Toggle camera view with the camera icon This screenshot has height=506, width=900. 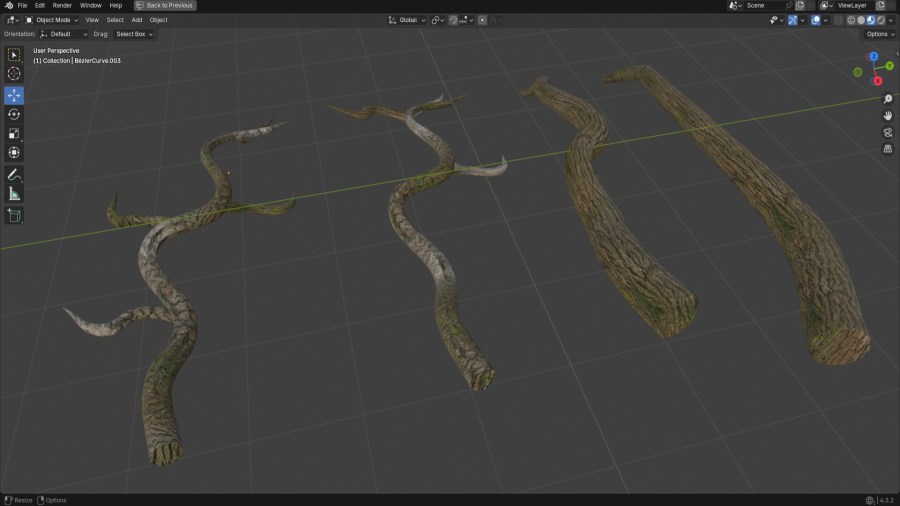(x=887, y=132)
